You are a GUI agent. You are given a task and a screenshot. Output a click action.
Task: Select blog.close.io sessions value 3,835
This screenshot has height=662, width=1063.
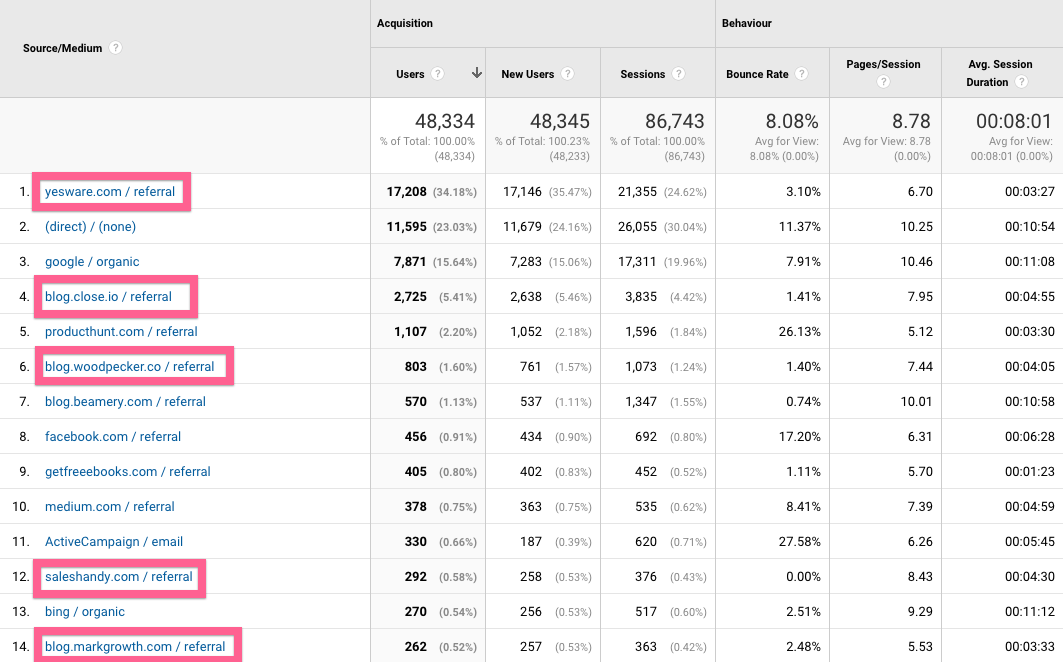(641, 296)
